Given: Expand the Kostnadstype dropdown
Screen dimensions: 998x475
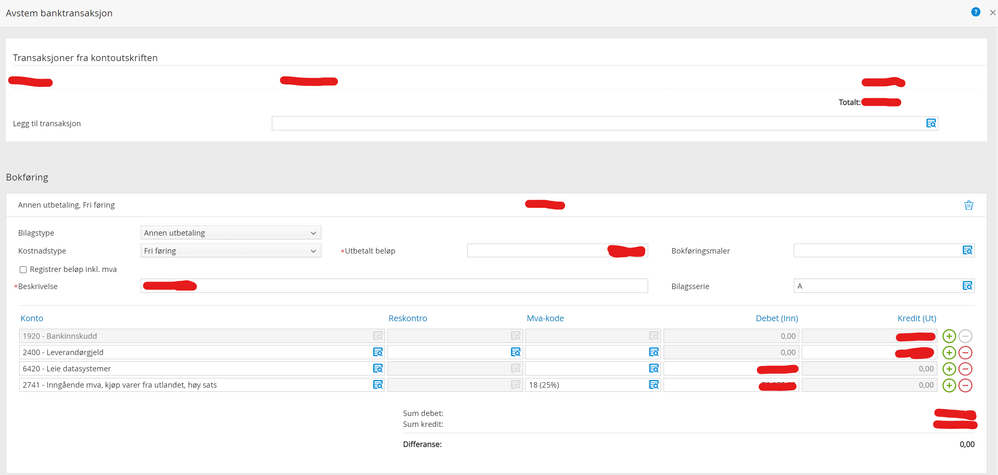Looking at the screenshot, I should [231, 251].
